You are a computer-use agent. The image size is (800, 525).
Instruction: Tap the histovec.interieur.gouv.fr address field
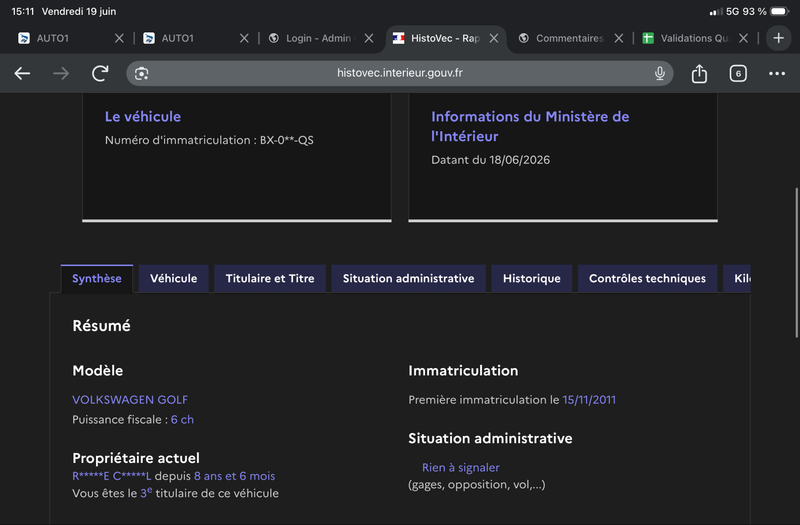pyautogui.click(x=399, y=73)
